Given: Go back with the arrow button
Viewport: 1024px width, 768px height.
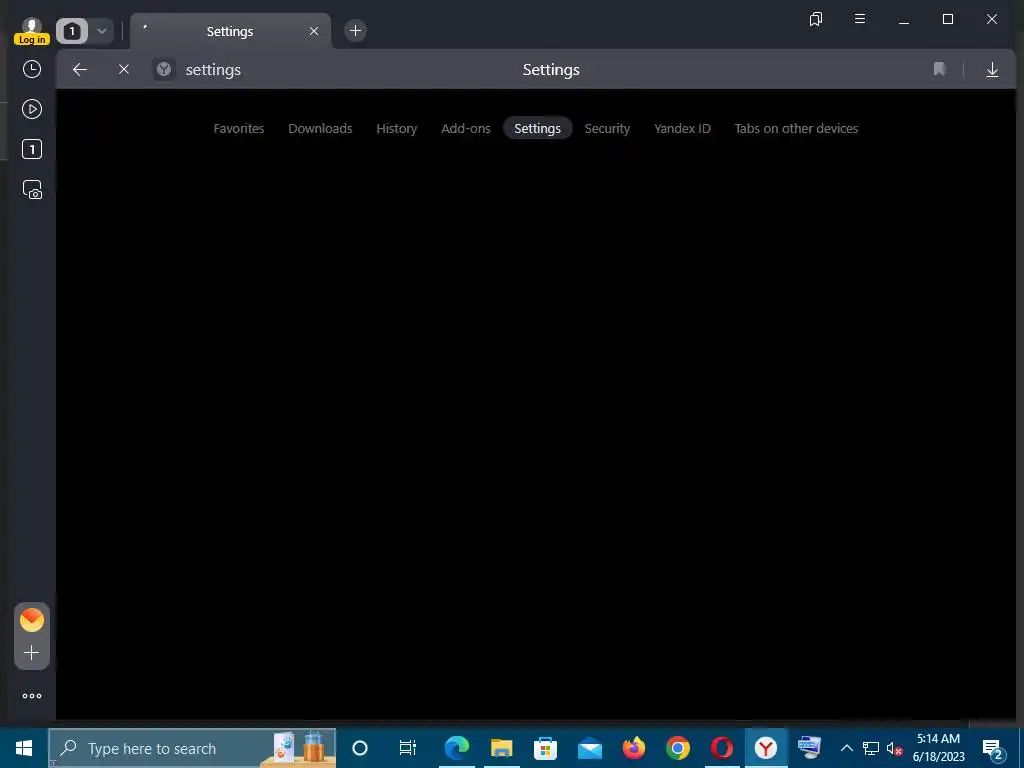Looking at the screenshot, I should (80, 69).
